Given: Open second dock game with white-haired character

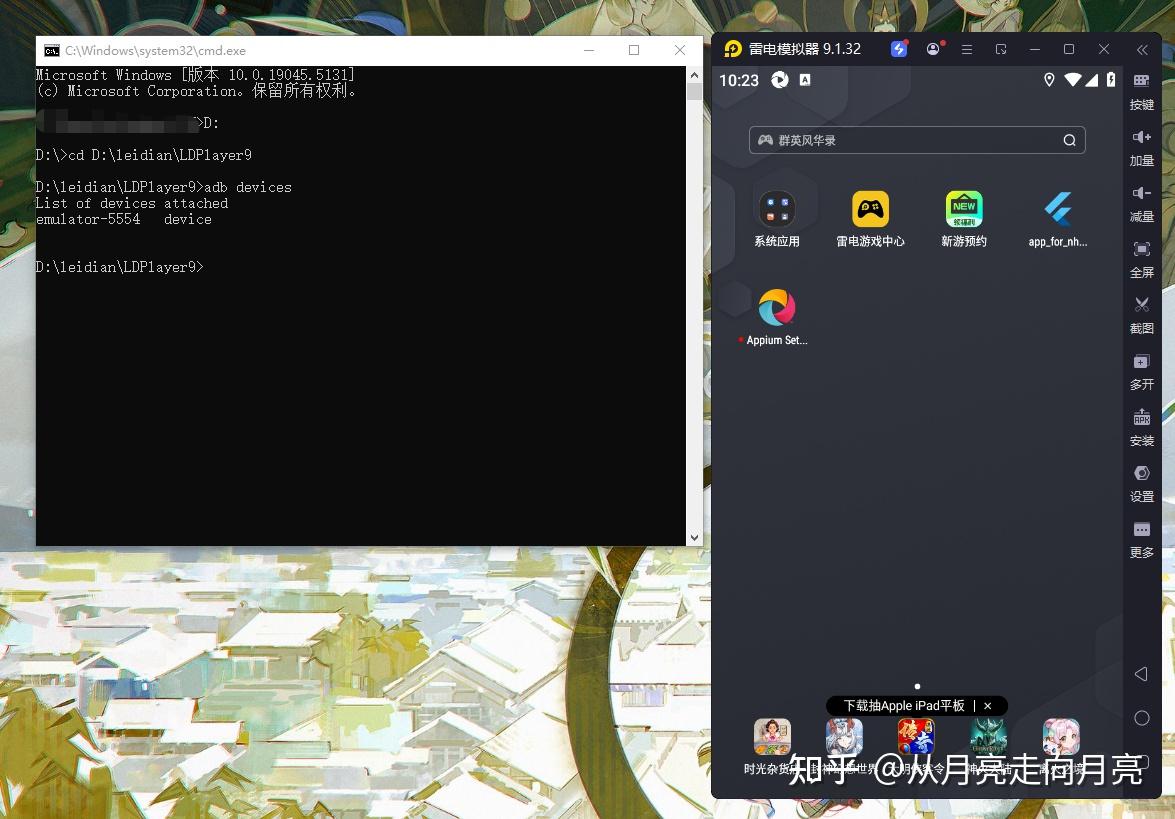Looking at the screenshot, I should coord(844,737).
